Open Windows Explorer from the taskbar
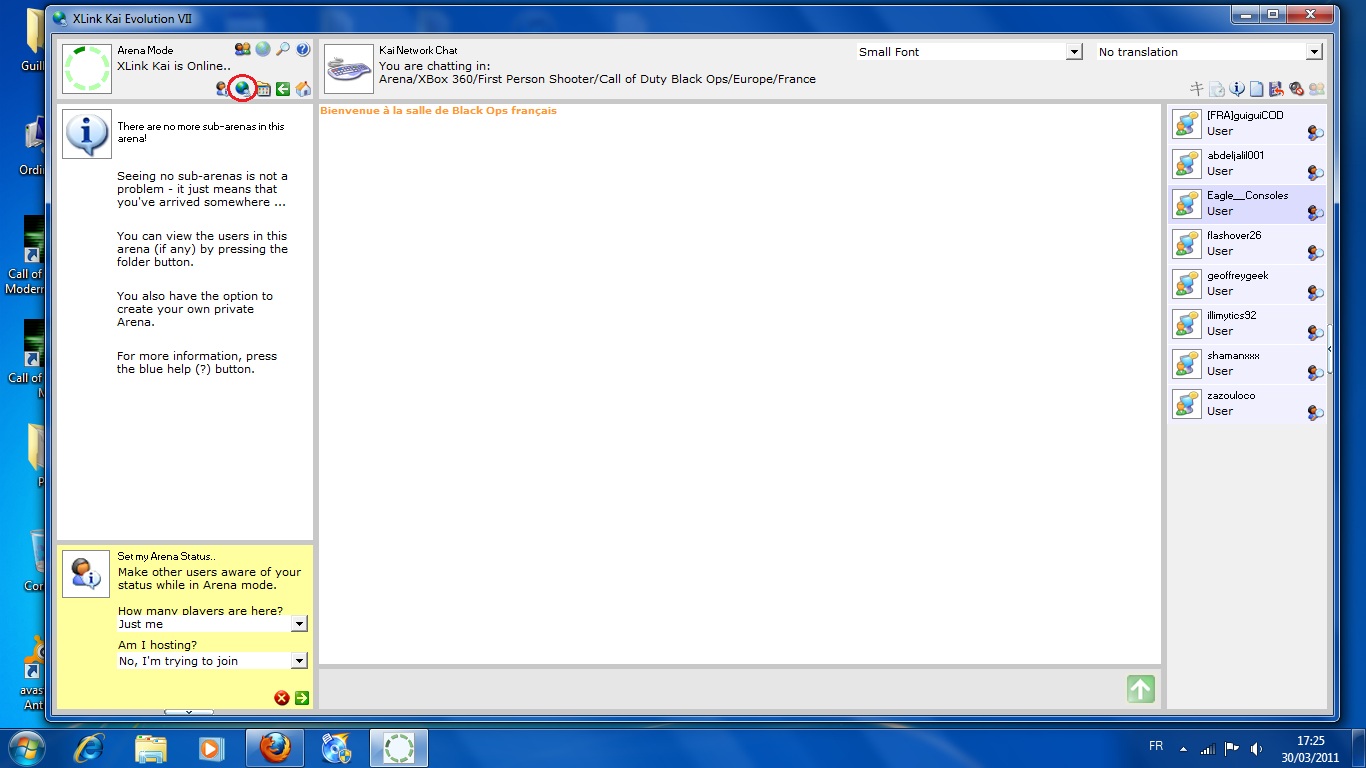The height and width of the screenshot is (768, 1366). (x=151, y=748)
